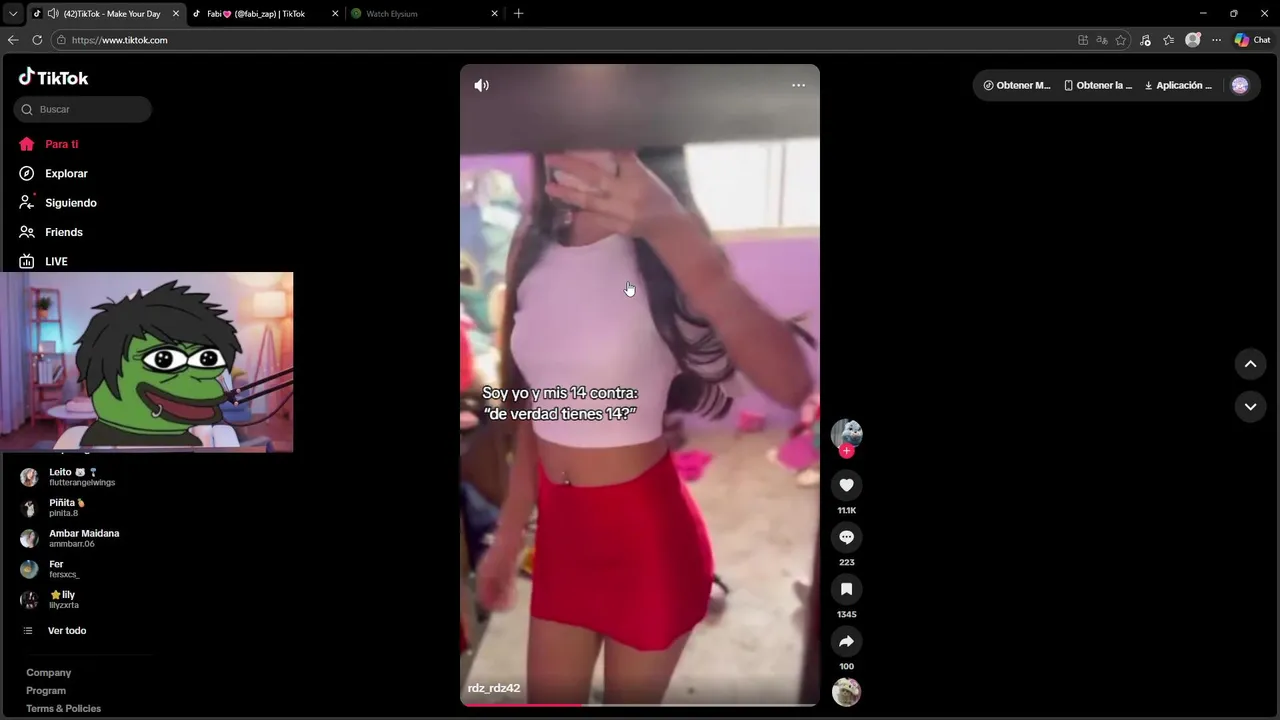
Task: Open the Fer followed account
Action: pyautogui.click(x=50, y=569)
